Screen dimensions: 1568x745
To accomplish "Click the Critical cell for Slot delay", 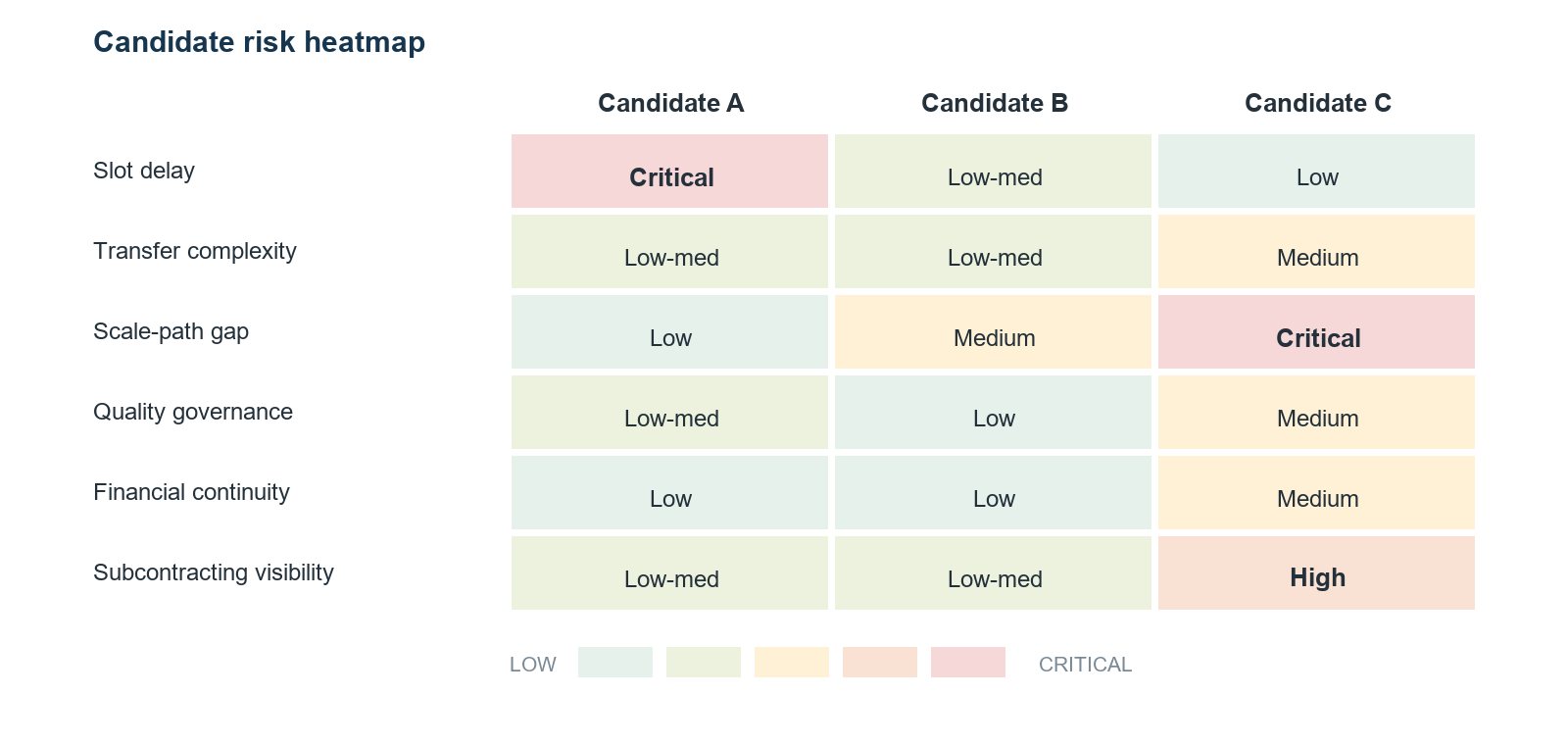I will [669, 171].
